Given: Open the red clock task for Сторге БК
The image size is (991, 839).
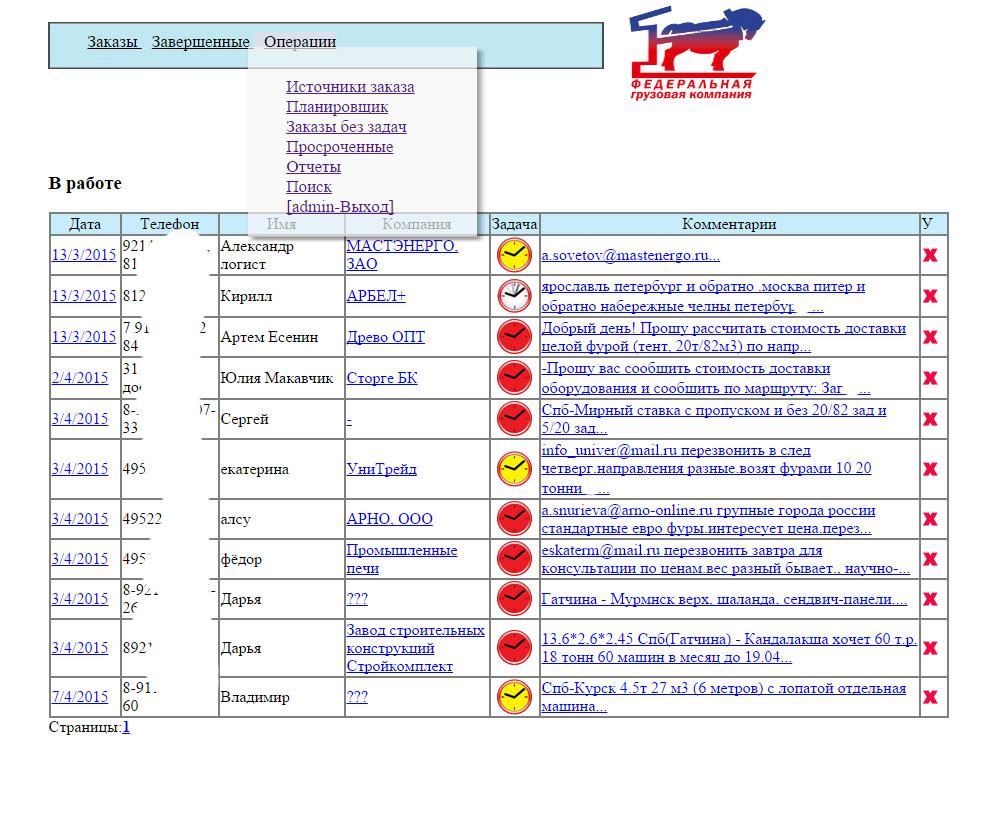Looking at the screenshot, I should (514, 377).
